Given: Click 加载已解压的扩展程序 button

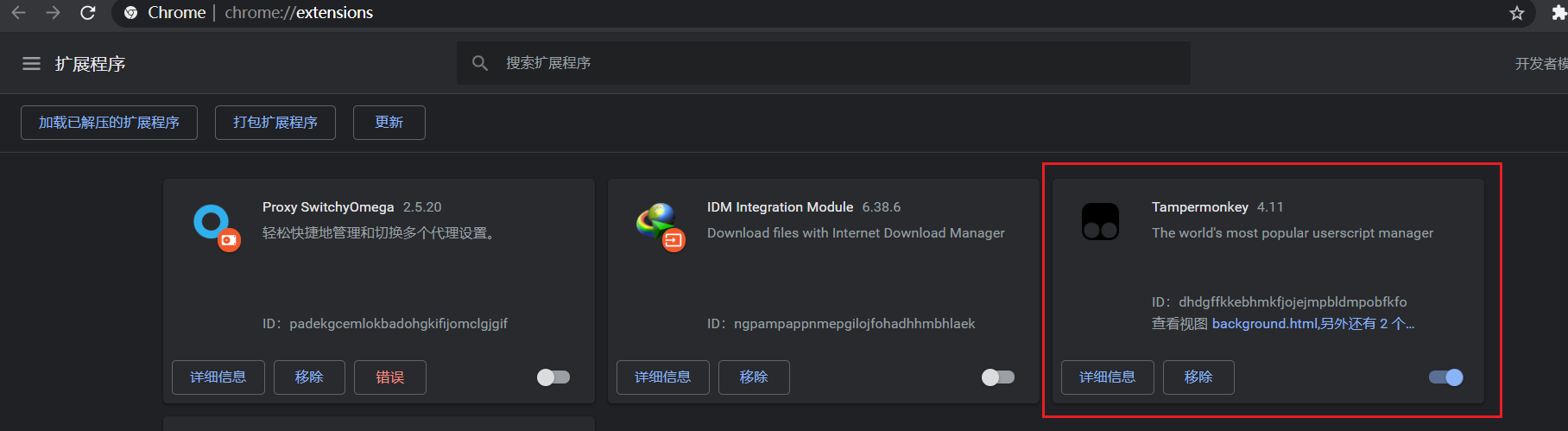Looking at the screenshot, I should [x=109, y=123].
